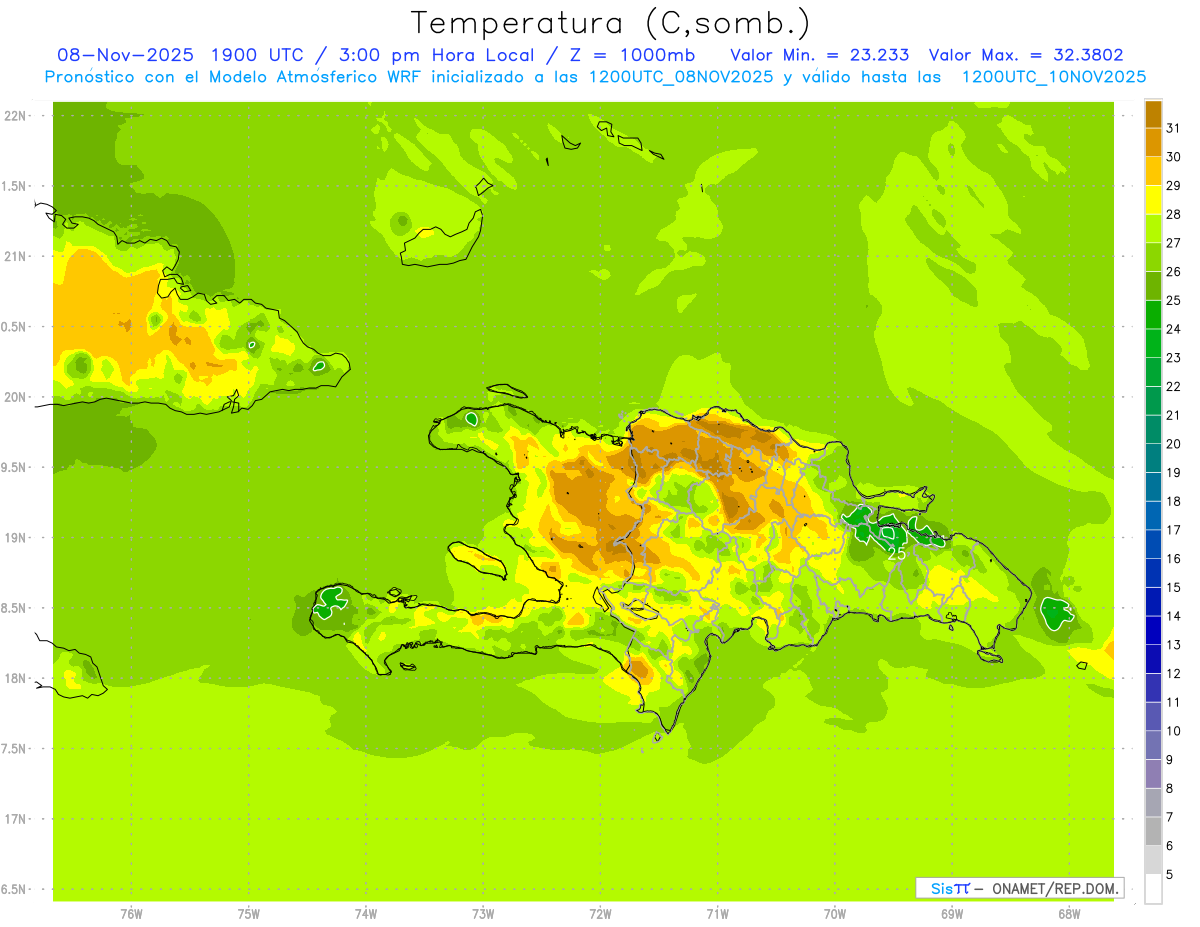Click the legend value "18"
1200x927 pixels.
(x=1173, y=502)
